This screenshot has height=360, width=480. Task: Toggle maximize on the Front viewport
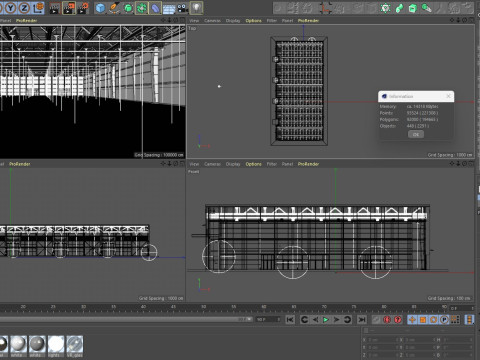click(x=471, y=164)
